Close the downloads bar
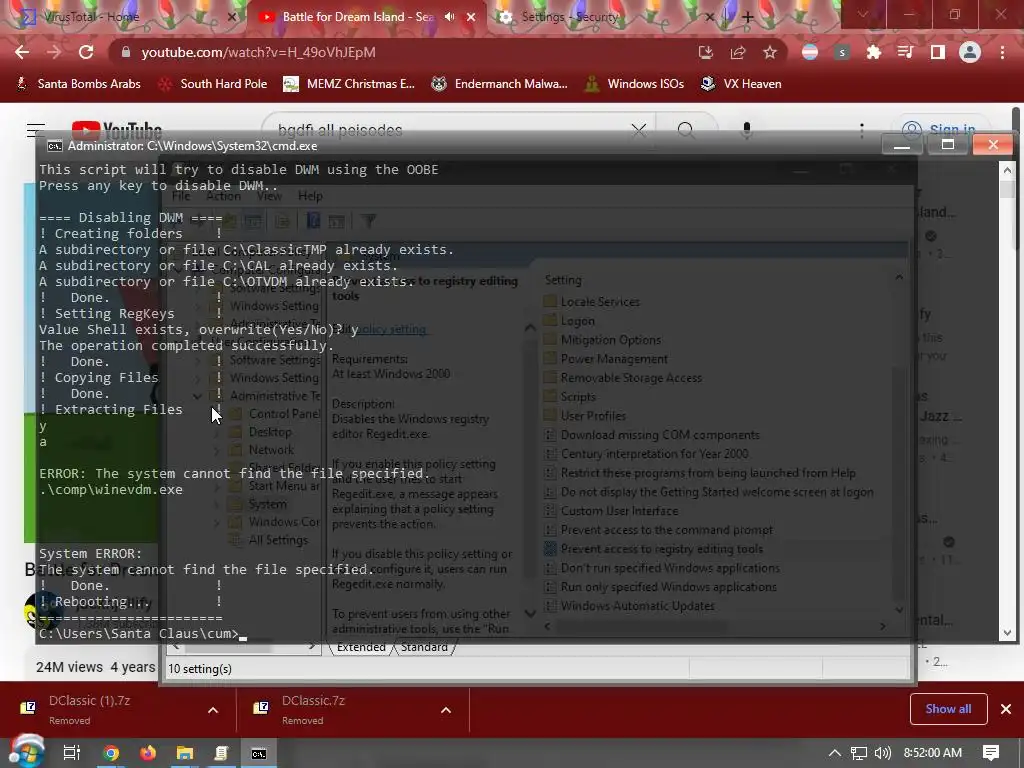1024x768 pixels. 1006,709
